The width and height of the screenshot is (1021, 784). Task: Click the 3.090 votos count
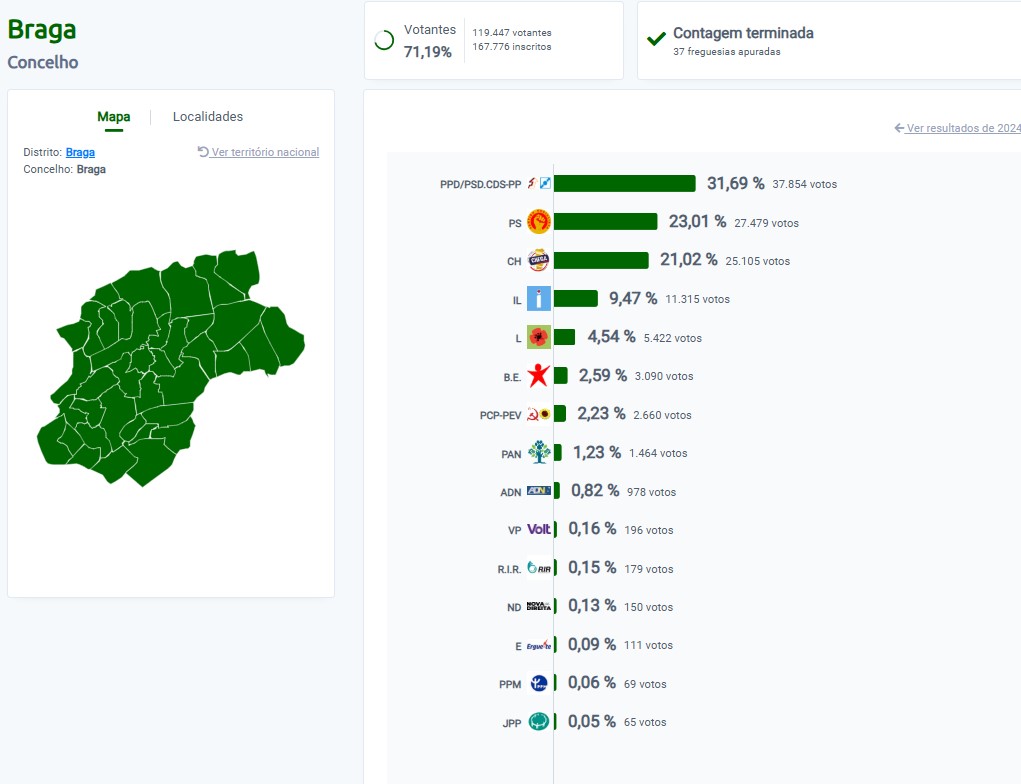(x=664, y=376)
